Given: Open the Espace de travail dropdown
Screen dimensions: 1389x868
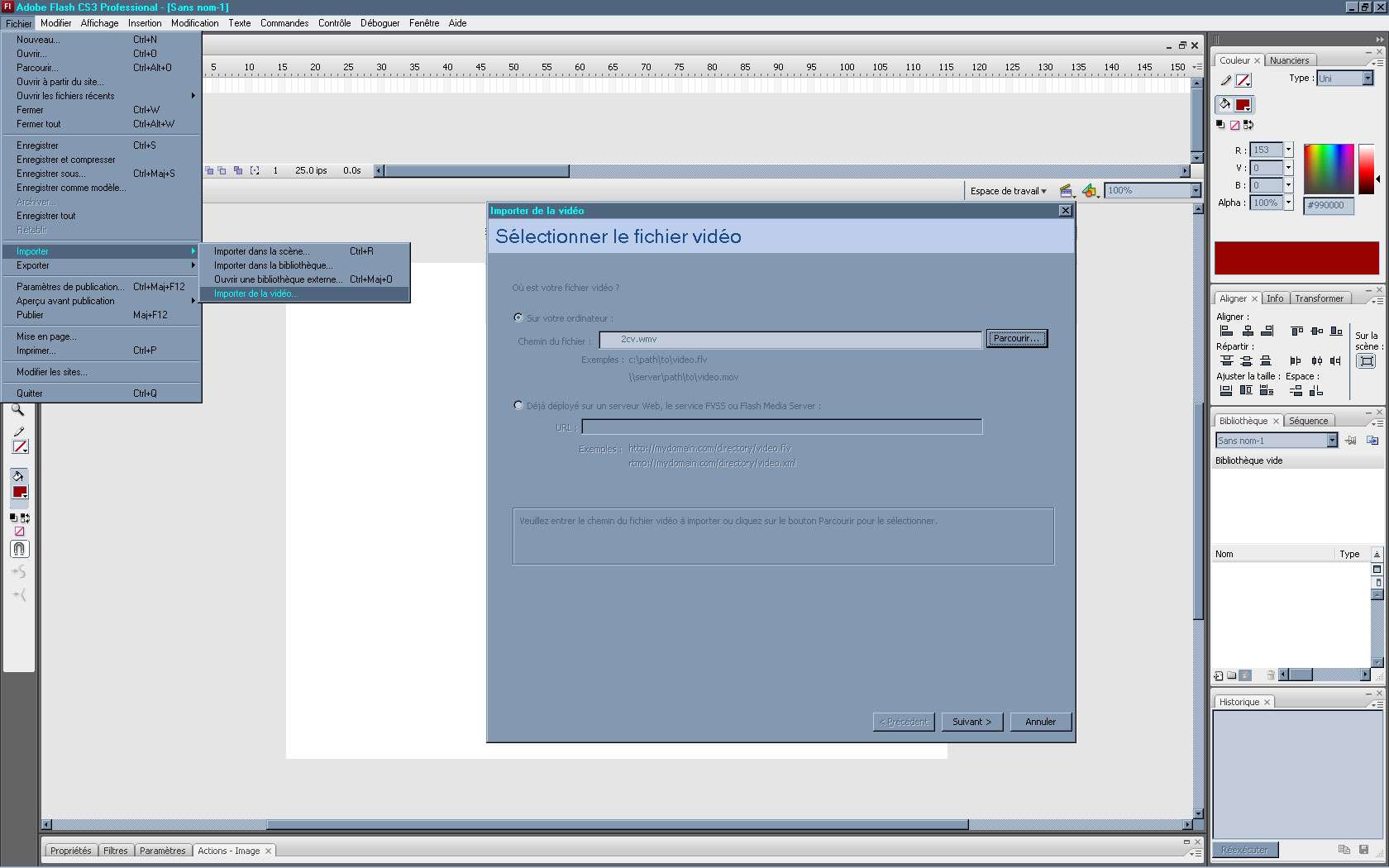Looking at the screenshot, I should tap(1009, 191).
